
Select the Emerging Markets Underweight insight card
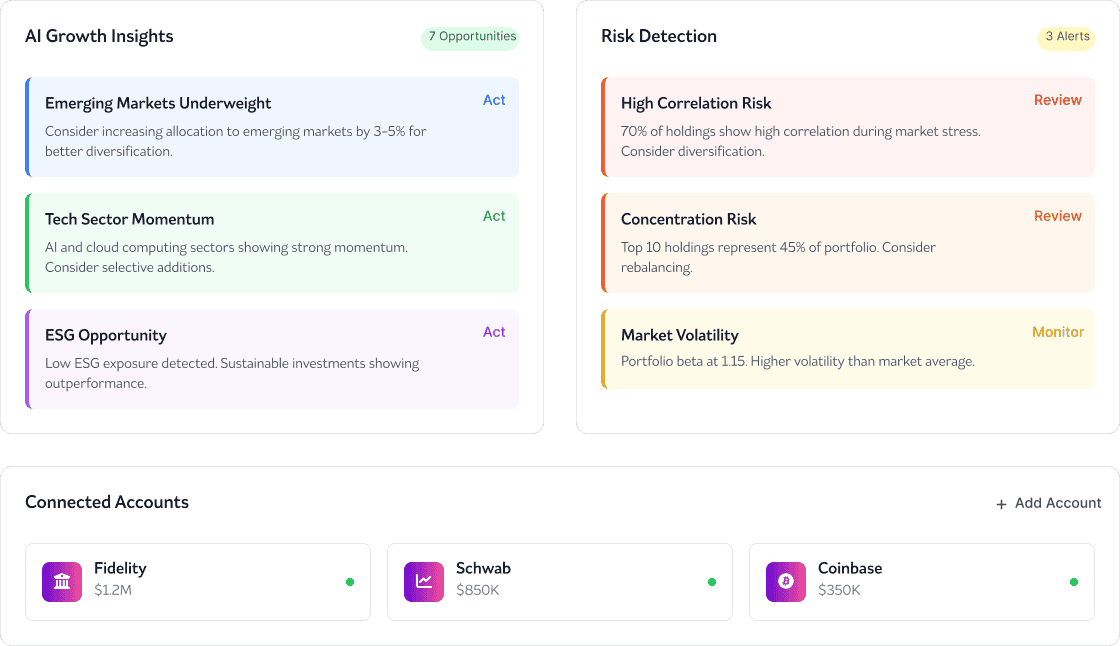pyautogui.click(x=270, y=127)
